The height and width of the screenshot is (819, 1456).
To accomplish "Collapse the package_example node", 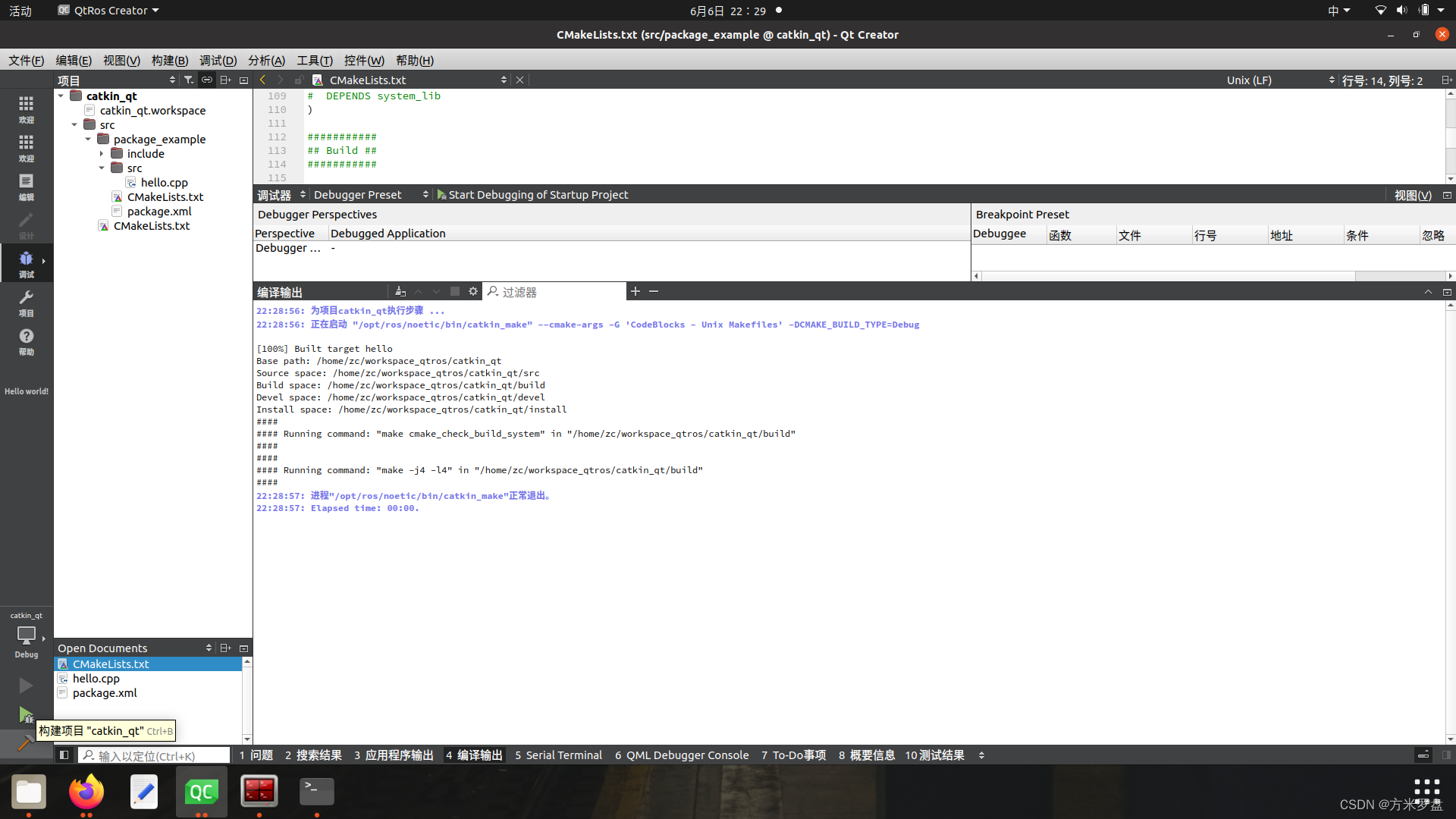I will (x=88, y=139).
